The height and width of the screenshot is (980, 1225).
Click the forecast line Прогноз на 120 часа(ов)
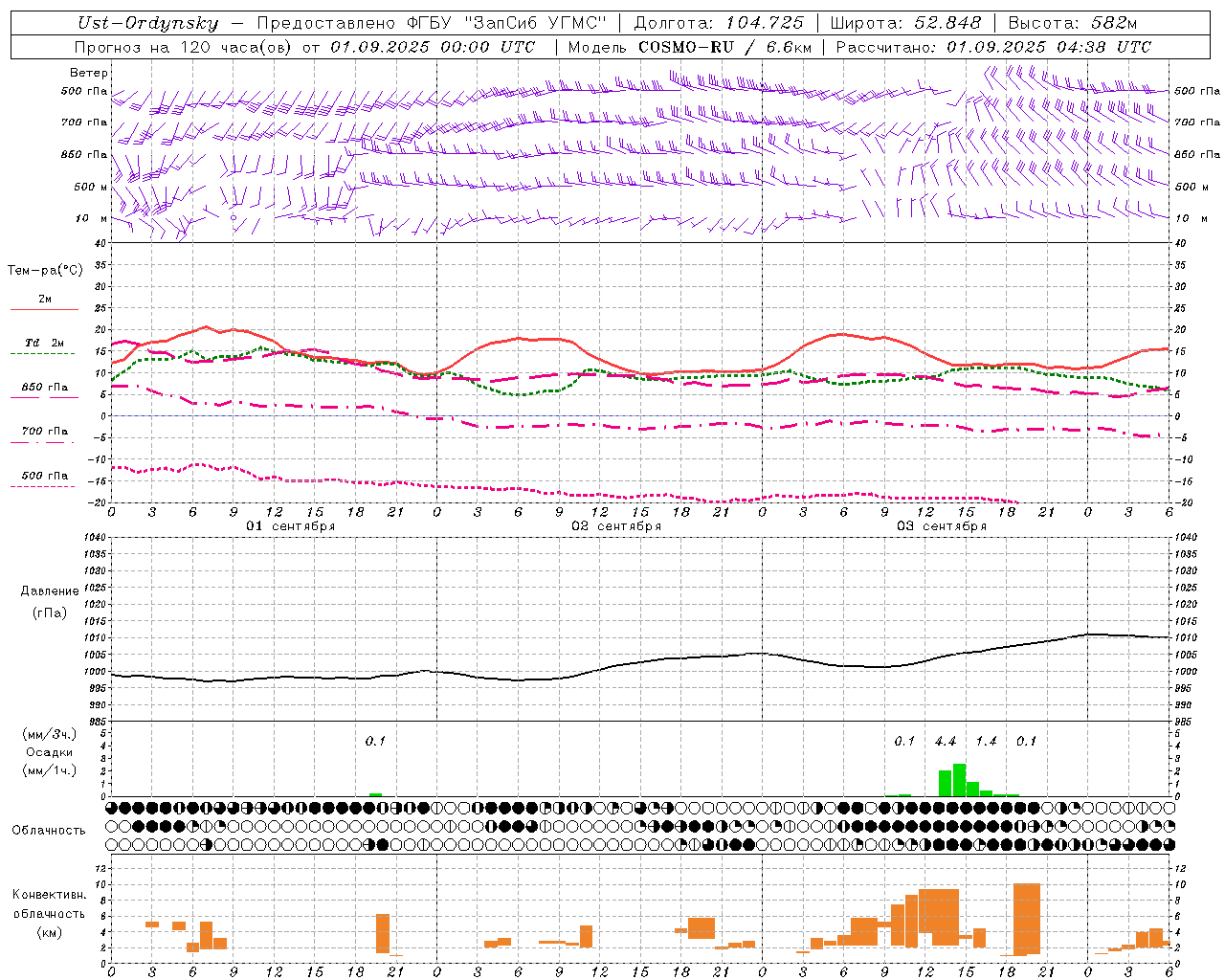[183, 47]
